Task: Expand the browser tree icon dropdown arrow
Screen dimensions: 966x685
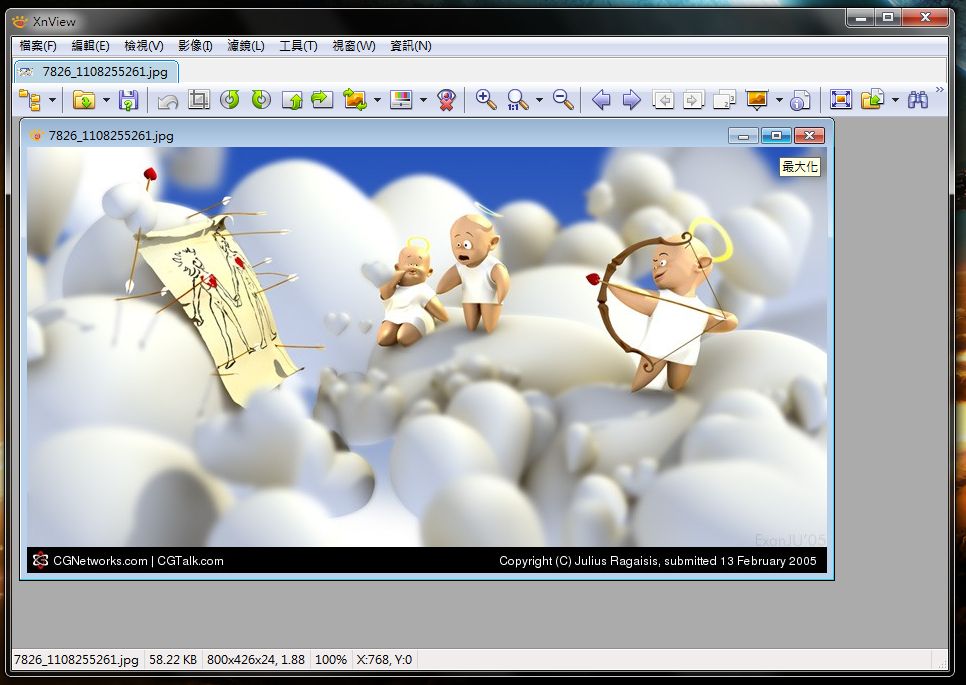Action: (52, 100)
